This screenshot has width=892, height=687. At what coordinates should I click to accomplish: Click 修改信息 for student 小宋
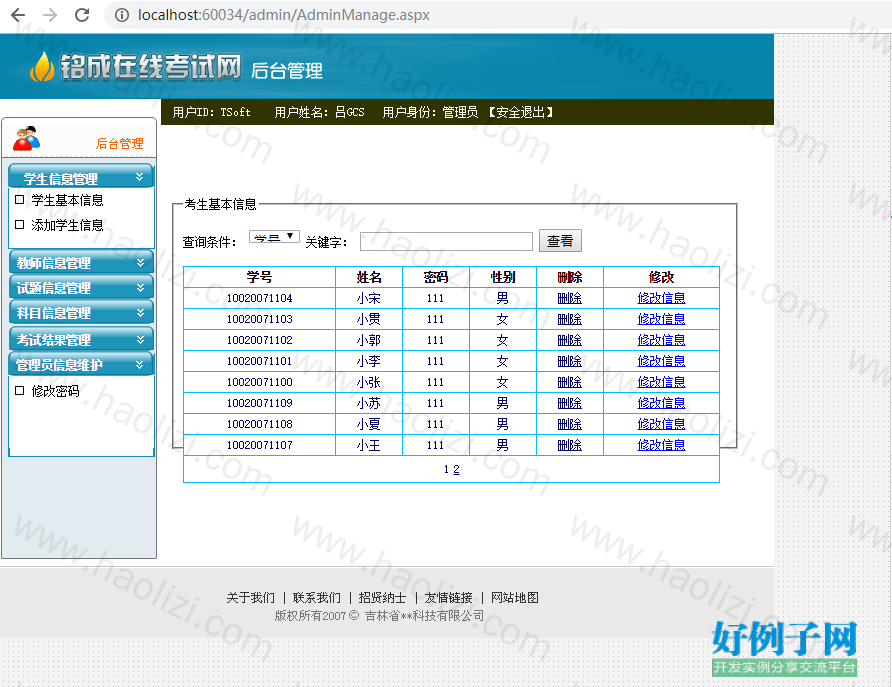[x=661, y=298]
